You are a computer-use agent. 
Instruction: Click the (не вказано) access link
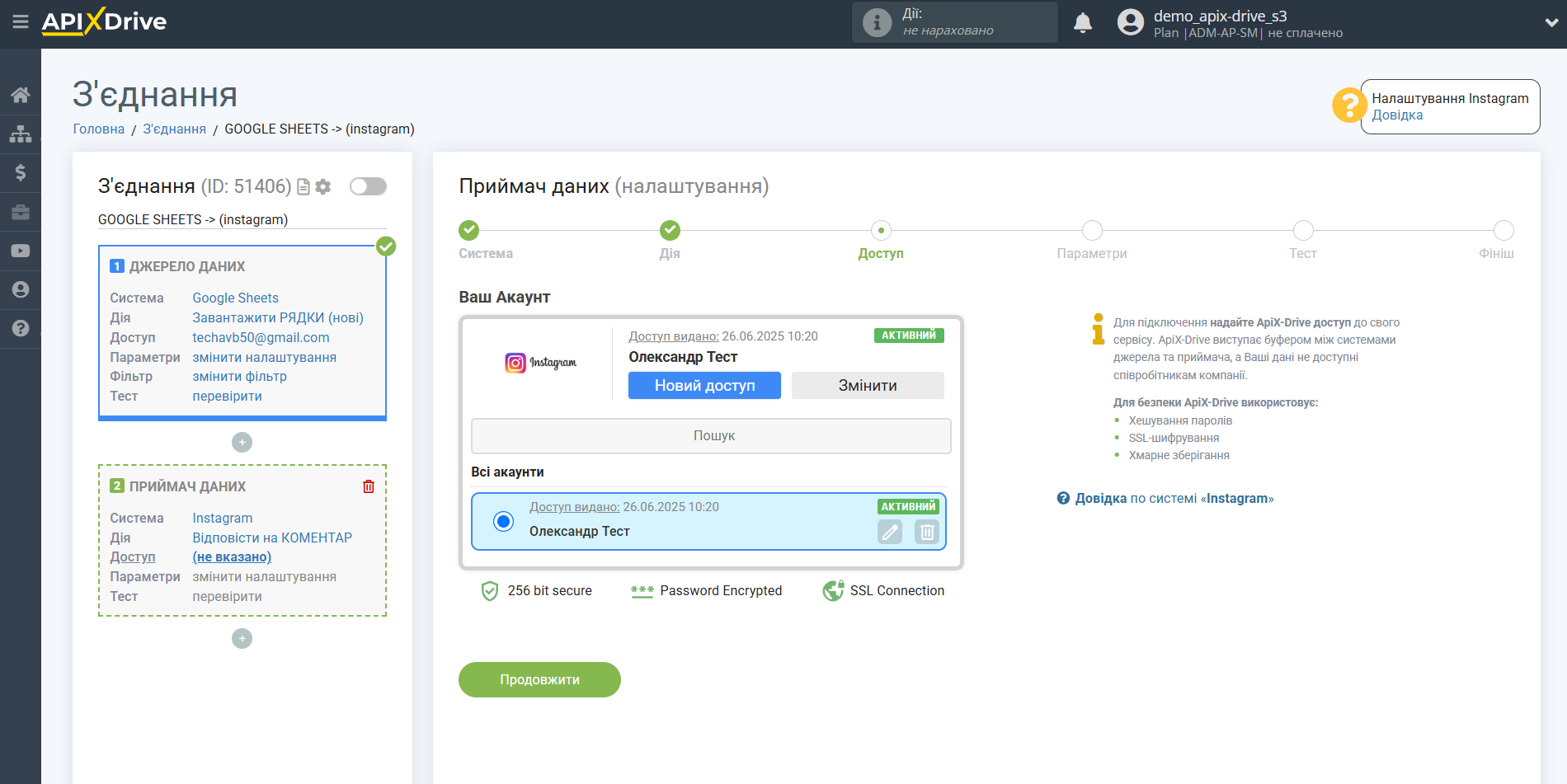click(x=232, y=556)
